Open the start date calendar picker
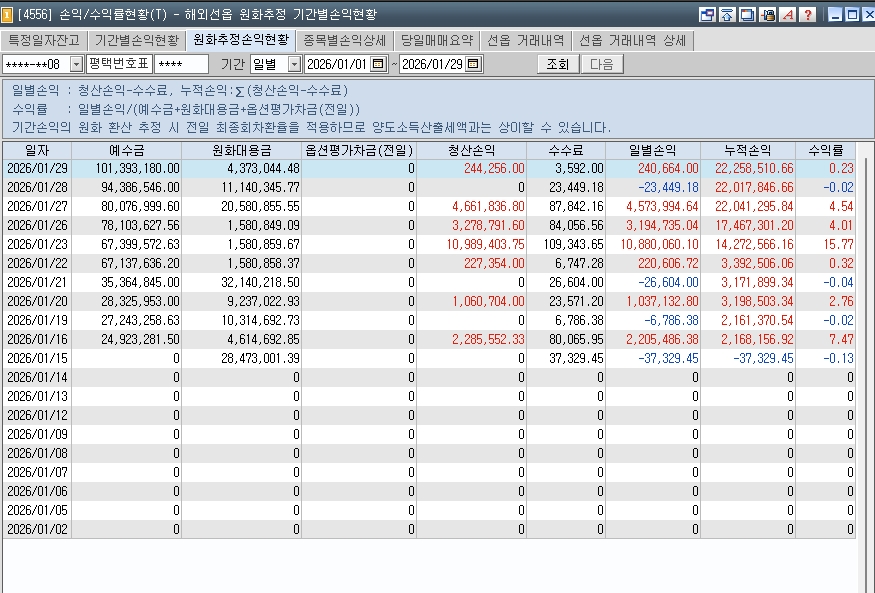This screenshot has height=593, width=875. 378,64
